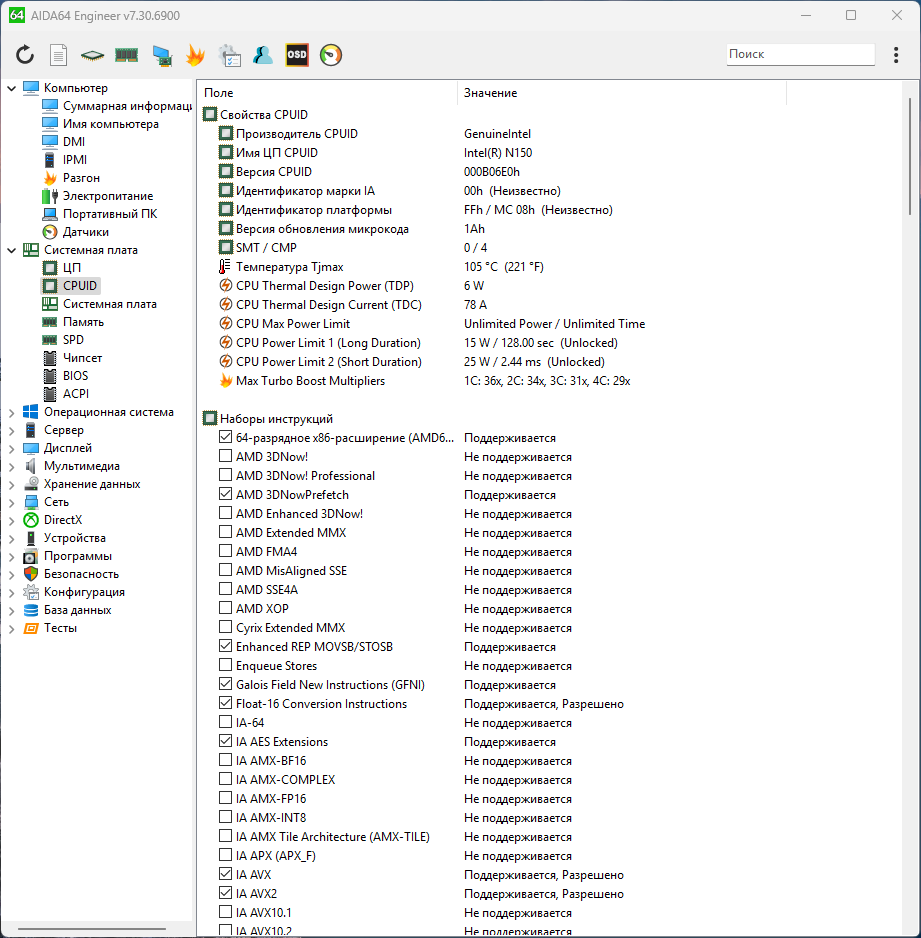Click the gauge icon in toolbar
This screenshot has width=921, height=938.
[331, 55]
